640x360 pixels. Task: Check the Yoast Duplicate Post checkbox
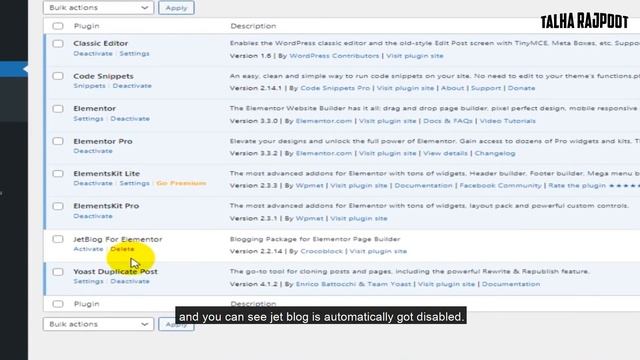[x=58, y=272]
